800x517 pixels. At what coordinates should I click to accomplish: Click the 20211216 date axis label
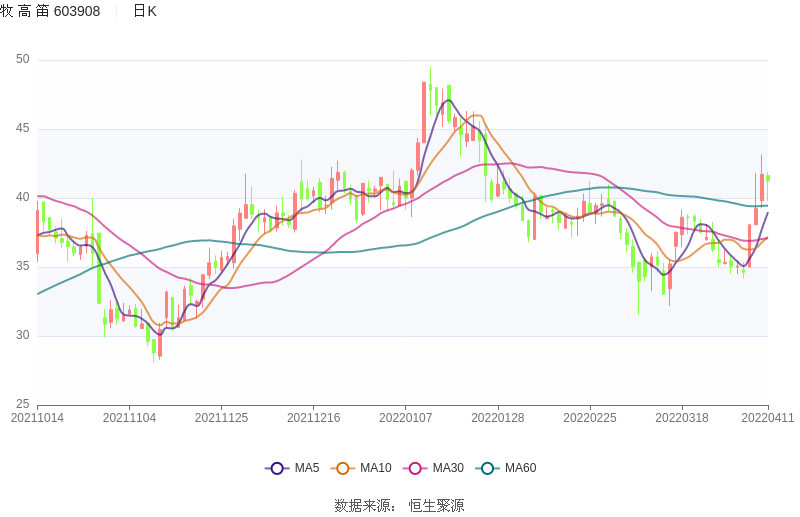click(x=313, y=417)
